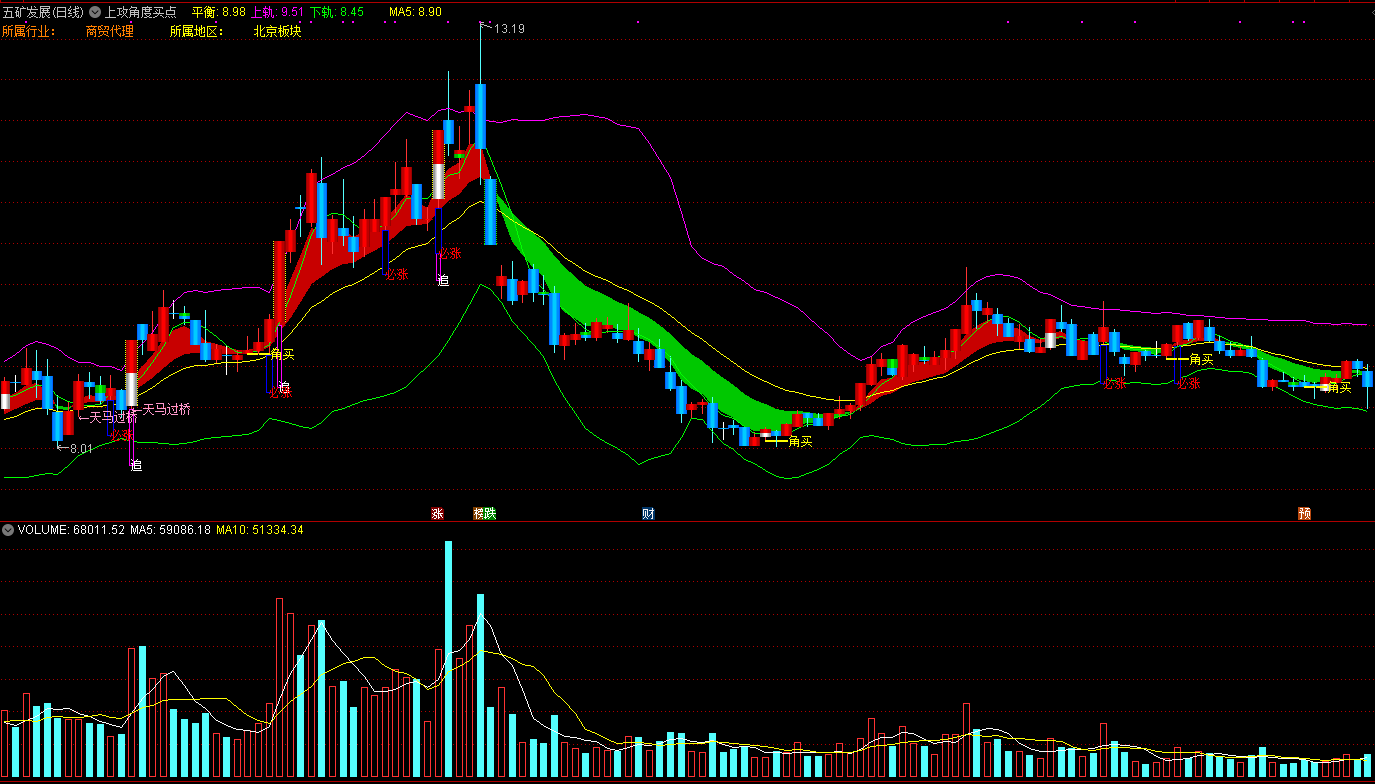The width and height of the screenshot is (1375, 784).
Task: Click the MA5: 59086.18 volume readout
Action: coord(170,530)
